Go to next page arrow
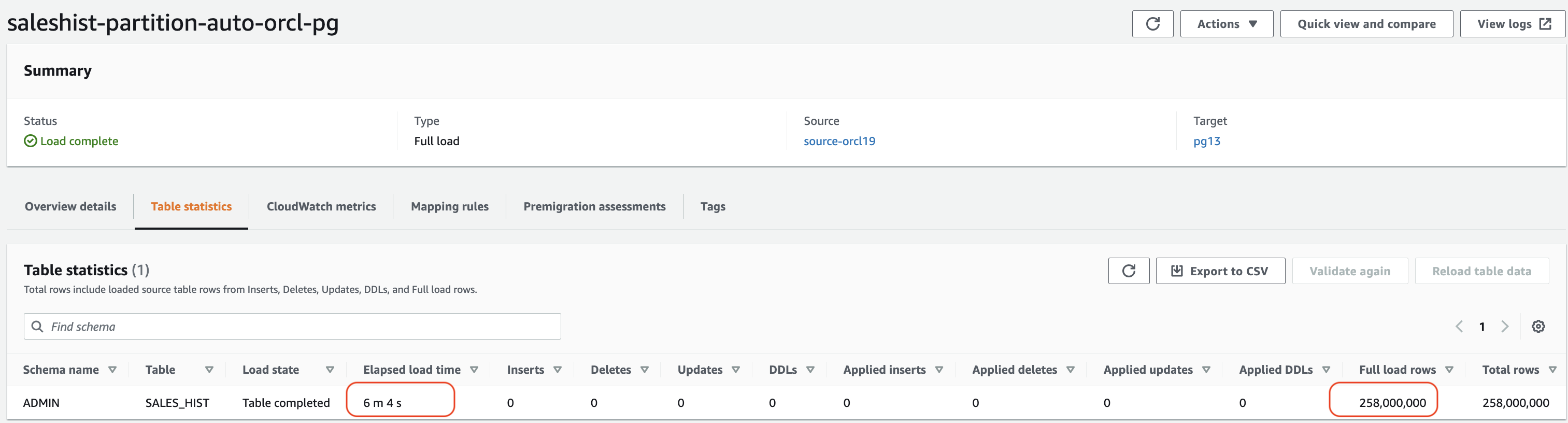This screenshot has height=423, width=1568. 1505,326
